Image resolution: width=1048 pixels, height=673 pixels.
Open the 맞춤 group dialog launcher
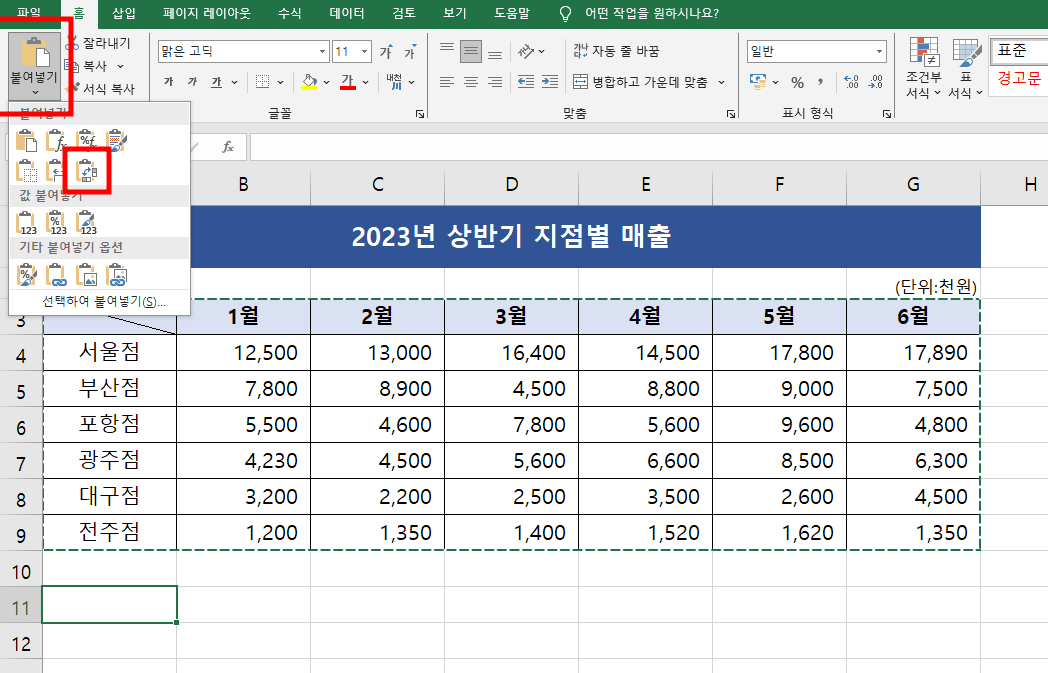(x=731, y=114)
